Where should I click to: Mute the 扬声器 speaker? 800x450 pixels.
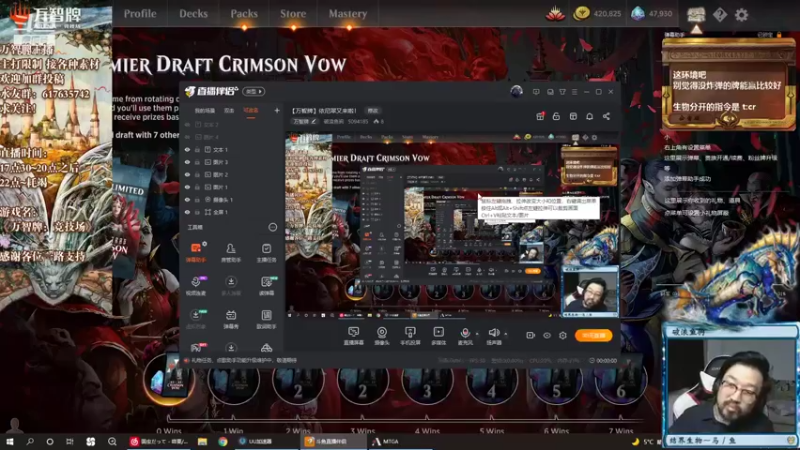[x=493, y=336]
